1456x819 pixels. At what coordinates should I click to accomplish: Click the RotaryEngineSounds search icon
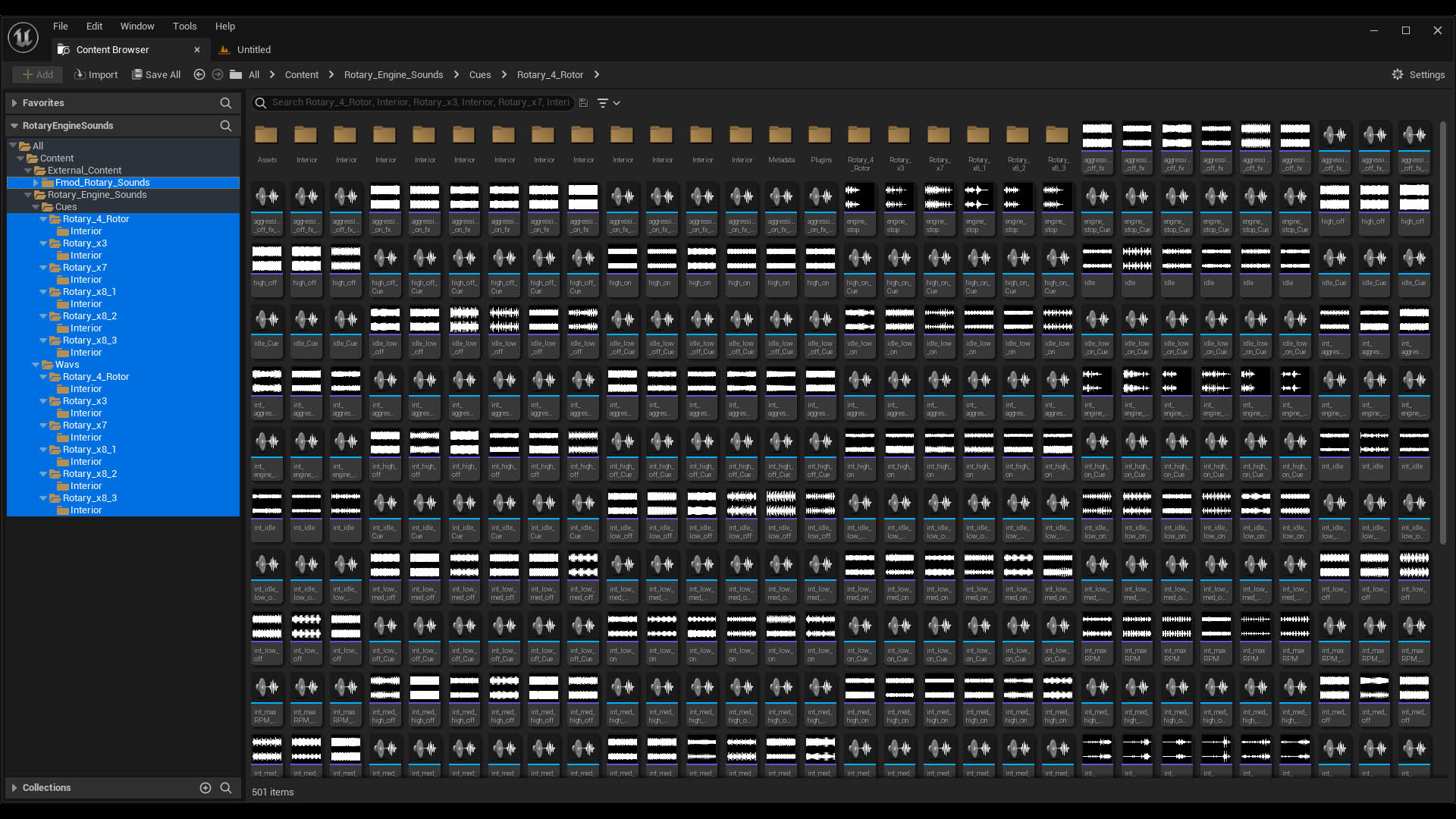pyautogui.click(x=225, y=125)
